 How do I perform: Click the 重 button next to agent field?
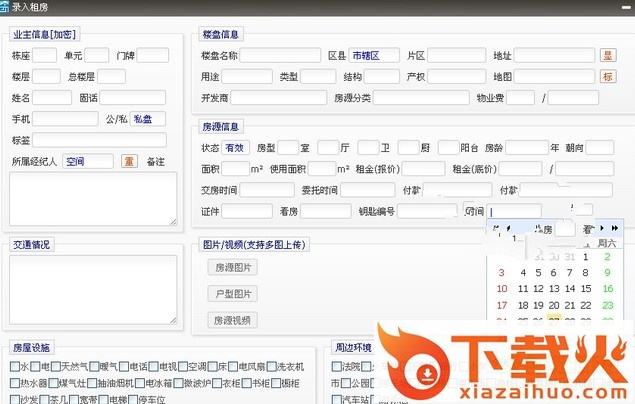(x=129, y=161)
